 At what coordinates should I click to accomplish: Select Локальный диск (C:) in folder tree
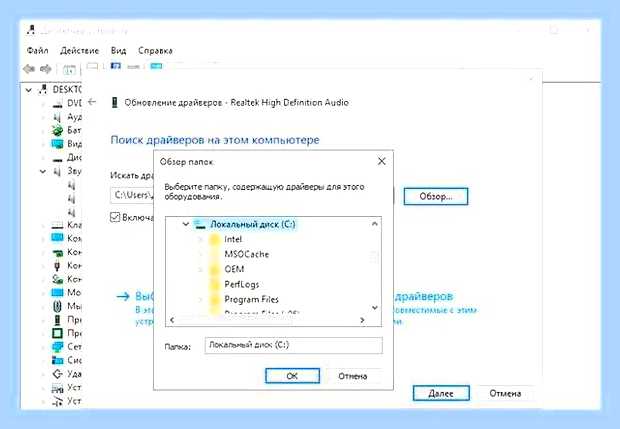pyautogui.click(x=253, y=224)
